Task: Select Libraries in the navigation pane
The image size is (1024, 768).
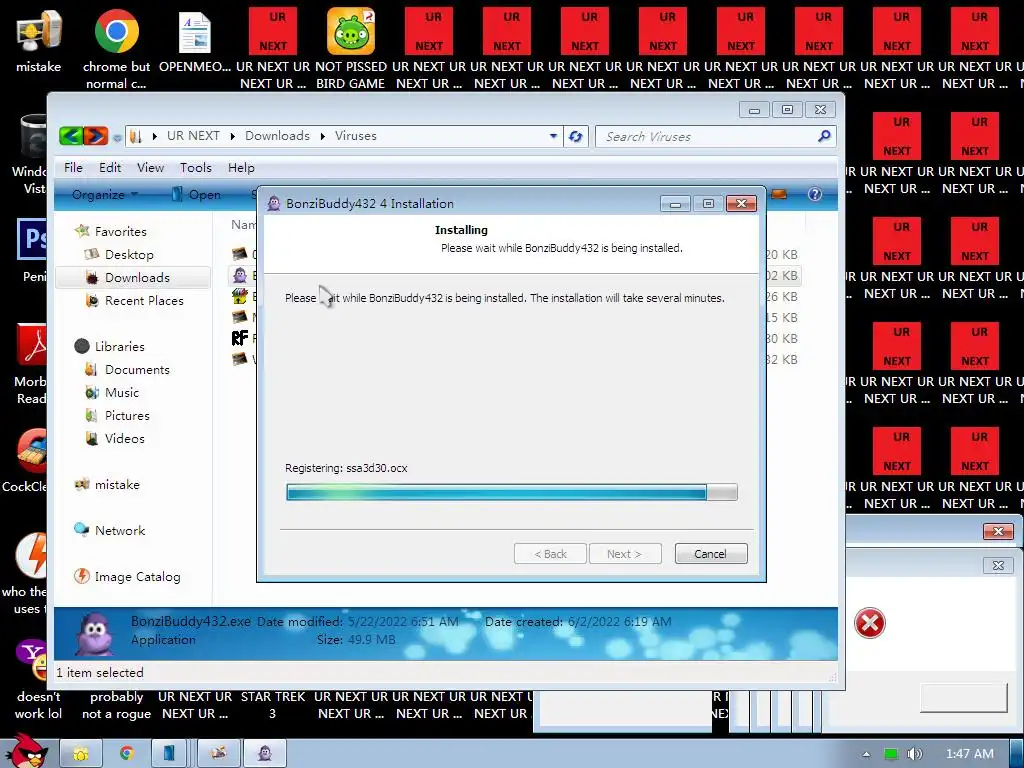Action: (119, 346)
